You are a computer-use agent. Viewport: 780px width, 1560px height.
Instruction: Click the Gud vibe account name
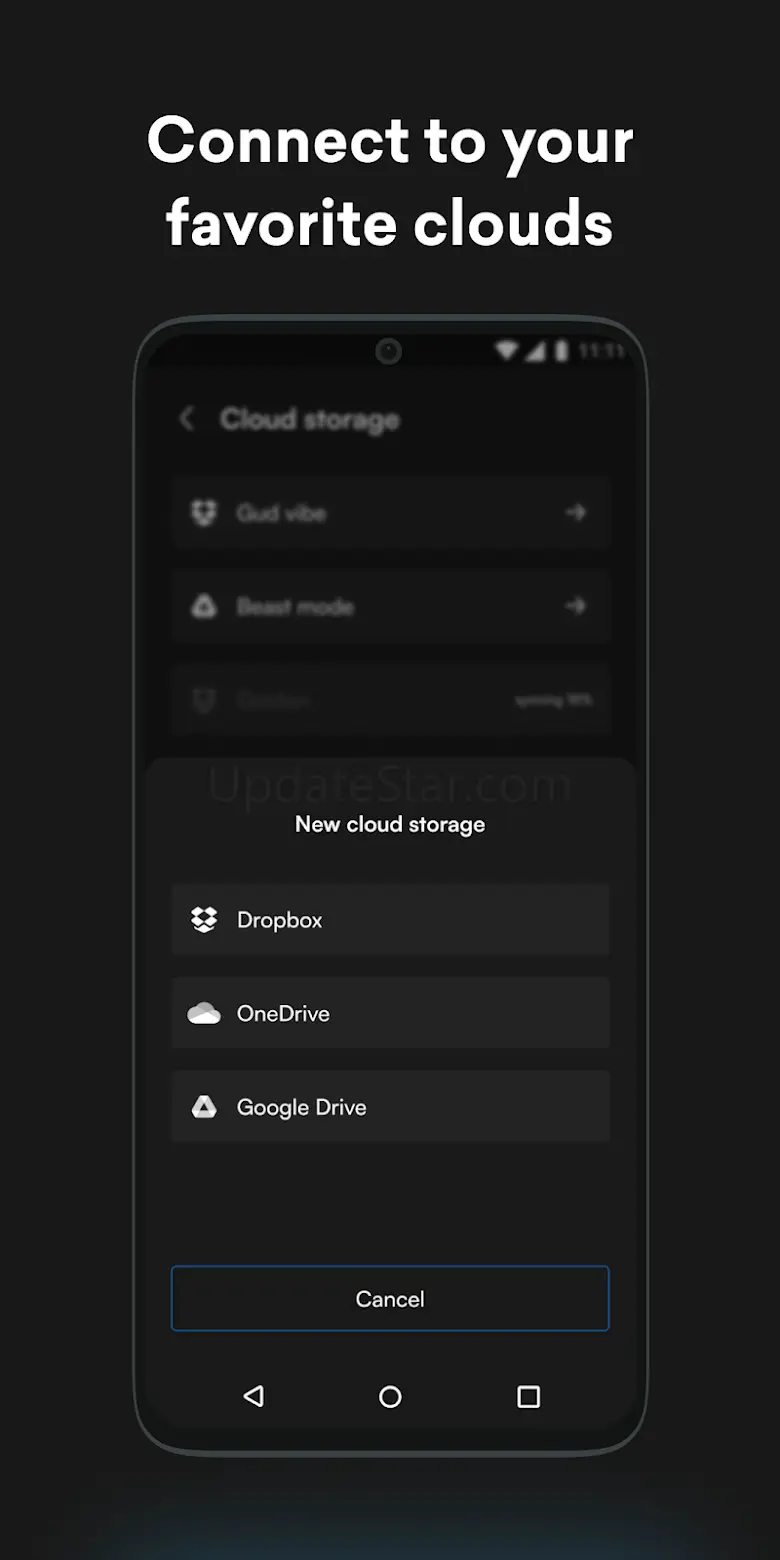coord(281,514)
